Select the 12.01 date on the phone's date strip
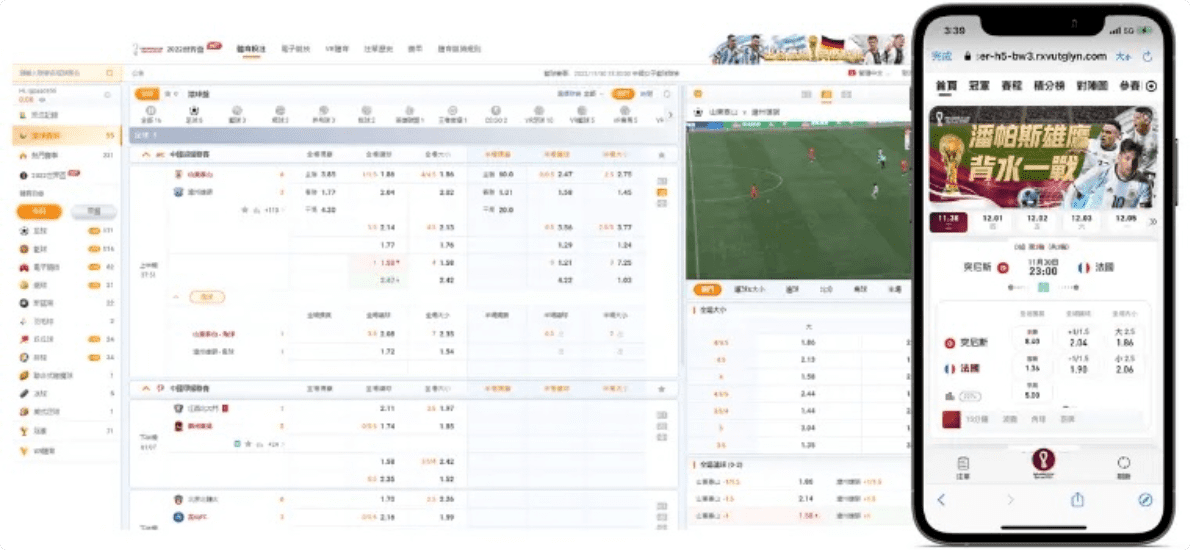The height and width of the screenshot is (550, 1190). (992, 220)
